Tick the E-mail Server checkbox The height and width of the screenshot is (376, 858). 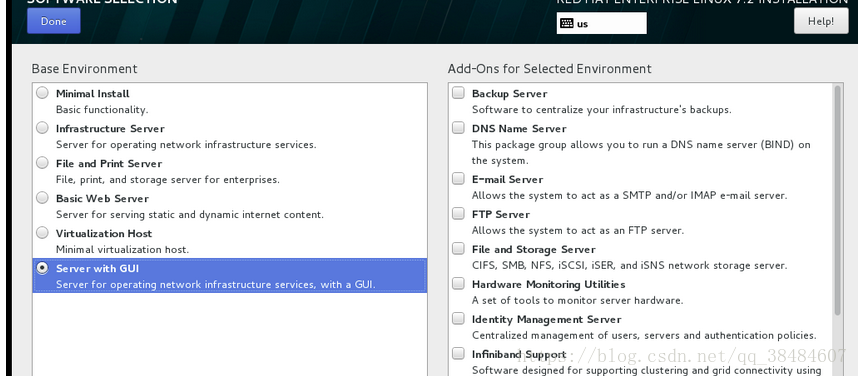[x=458, y=179]
